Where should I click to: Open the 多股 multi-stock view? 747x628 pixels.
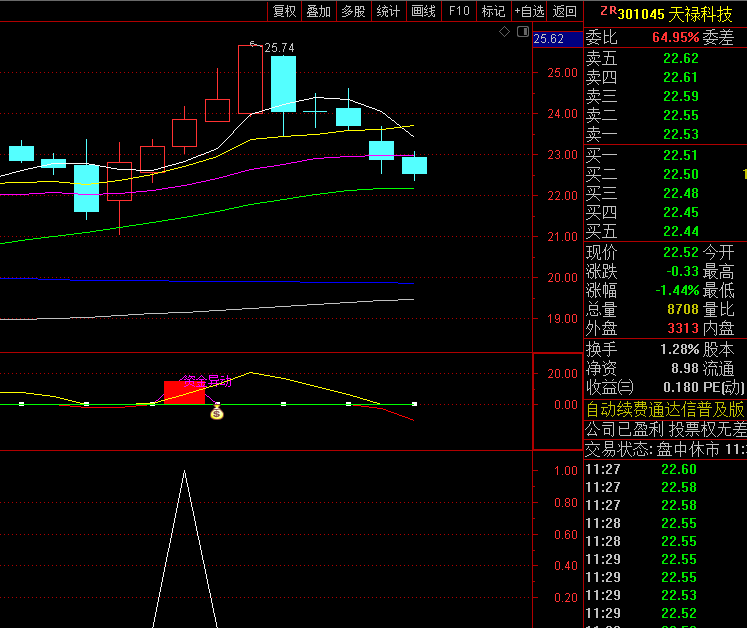(x=353, y=11)
